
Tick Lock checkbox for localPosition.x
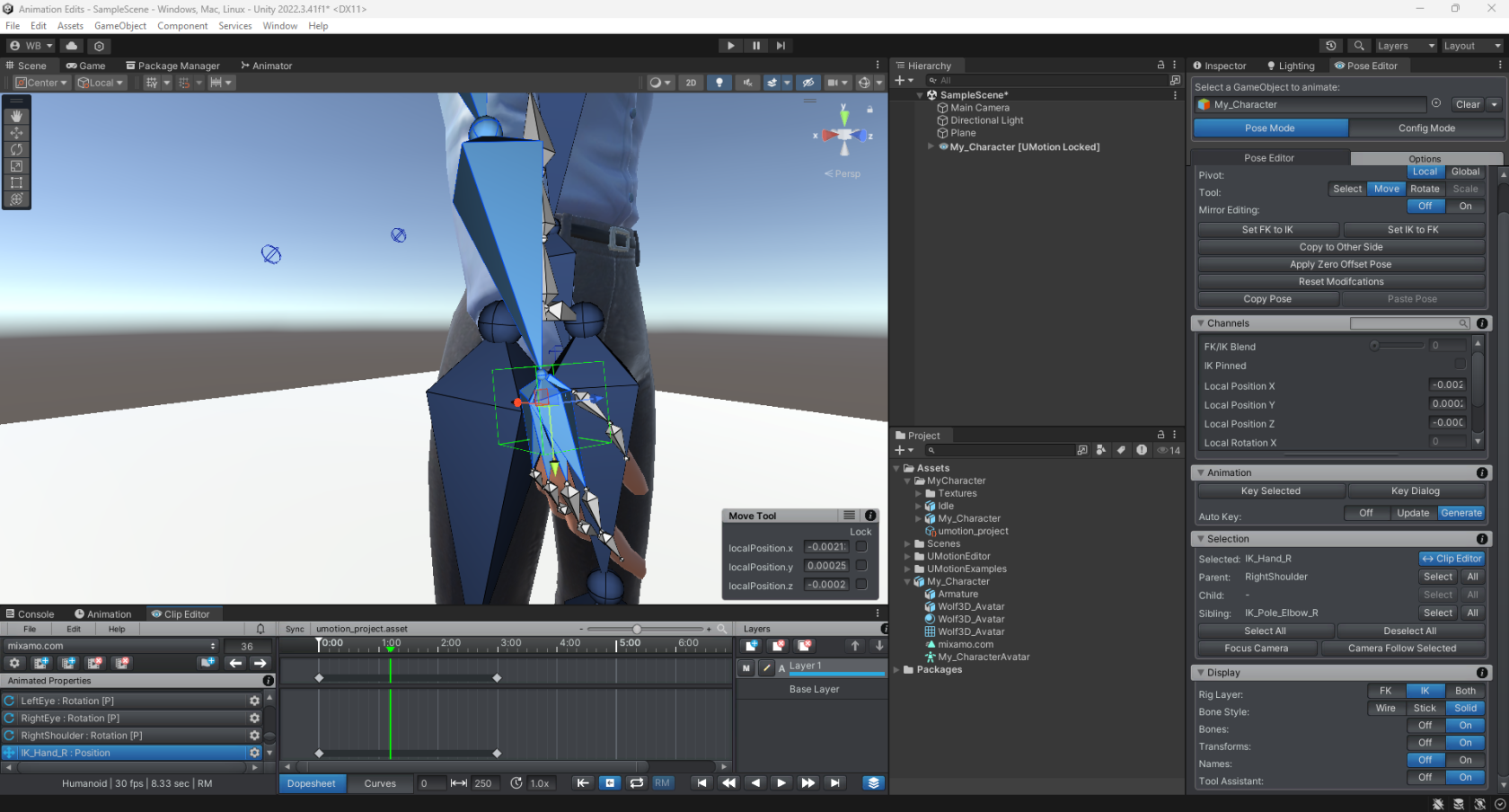[x=861, y=547]
